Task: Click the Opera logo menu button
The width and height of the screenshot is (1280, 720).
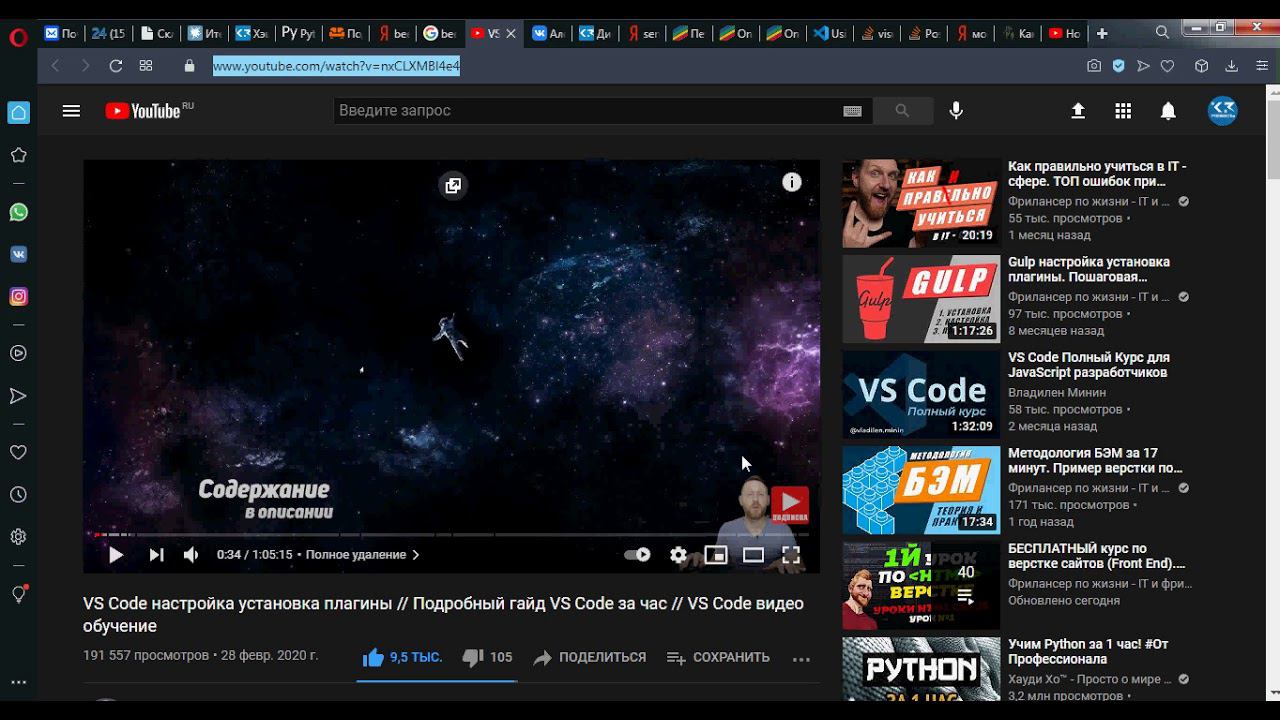Action: (18, 38)
